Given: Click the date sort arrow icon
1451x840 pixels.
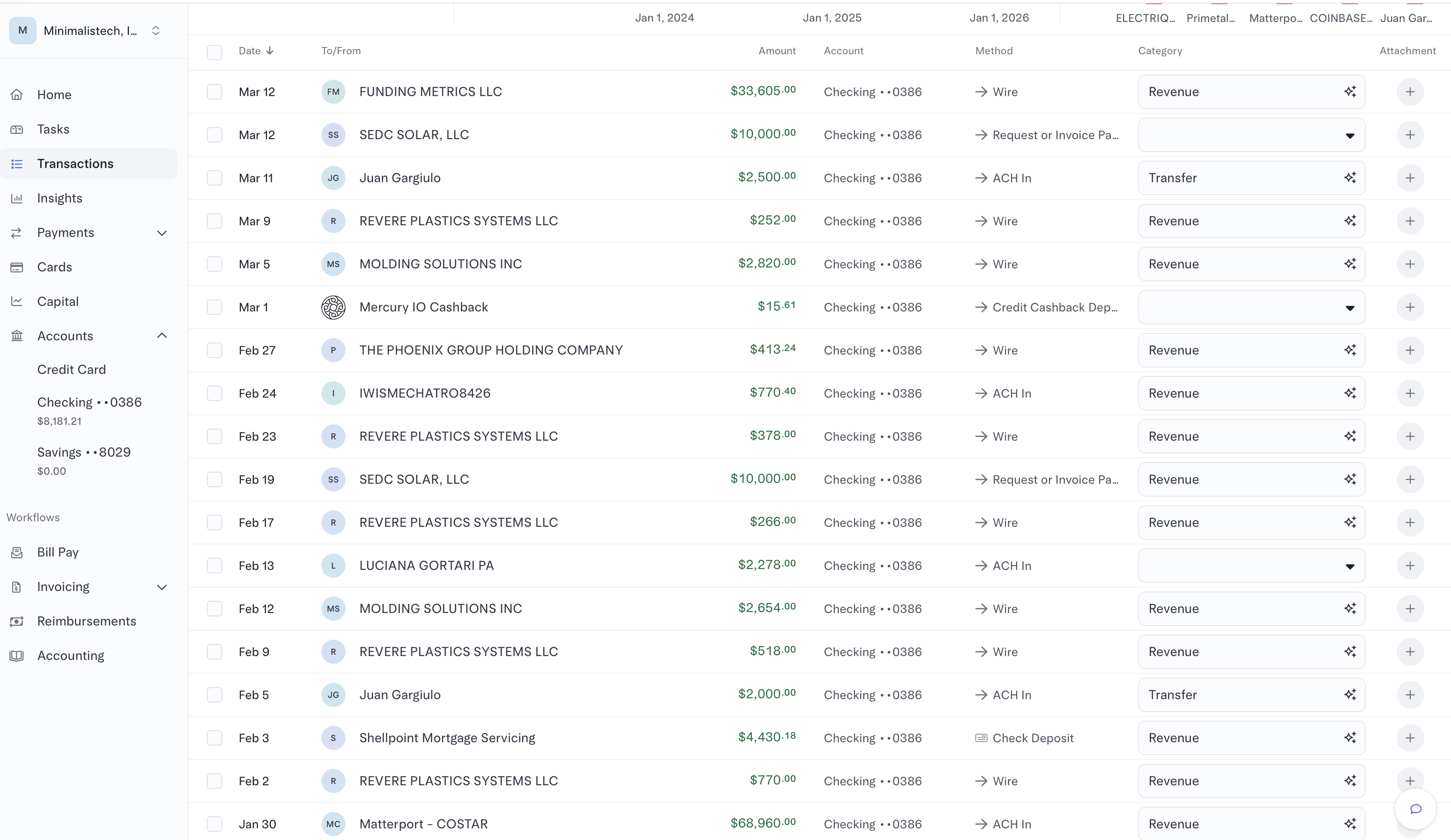Looking at the screenshot, I should pos(269,51).
